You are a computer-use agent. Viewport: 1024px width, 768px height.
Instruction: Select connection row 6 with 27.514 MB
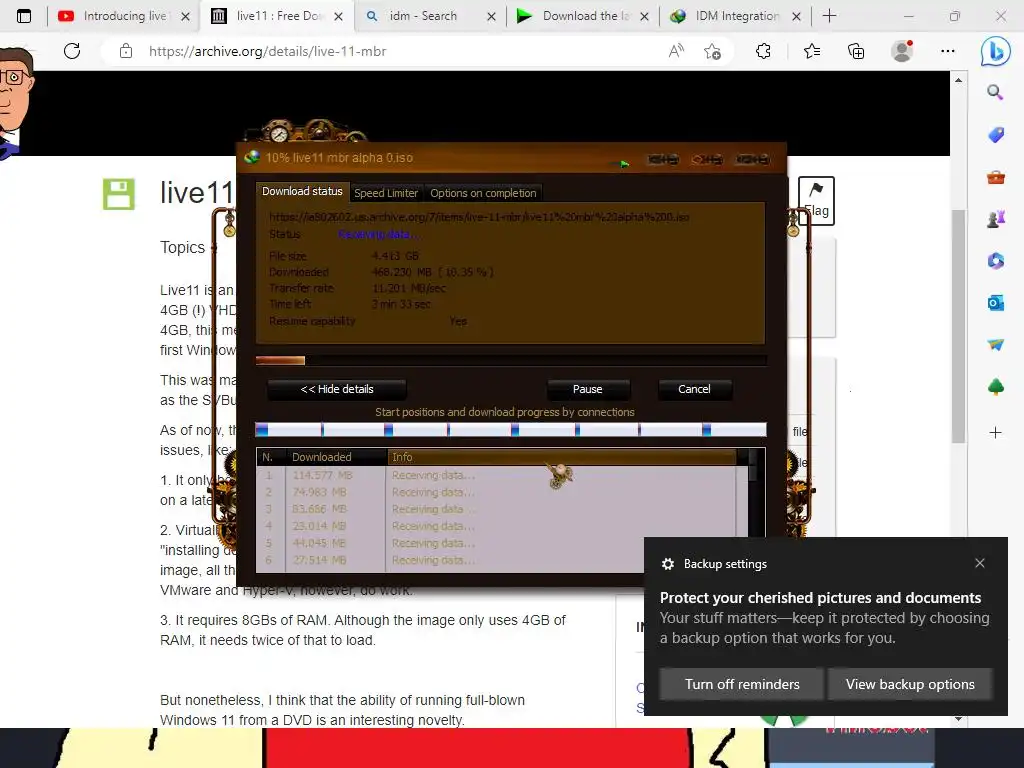coord(502,560)
